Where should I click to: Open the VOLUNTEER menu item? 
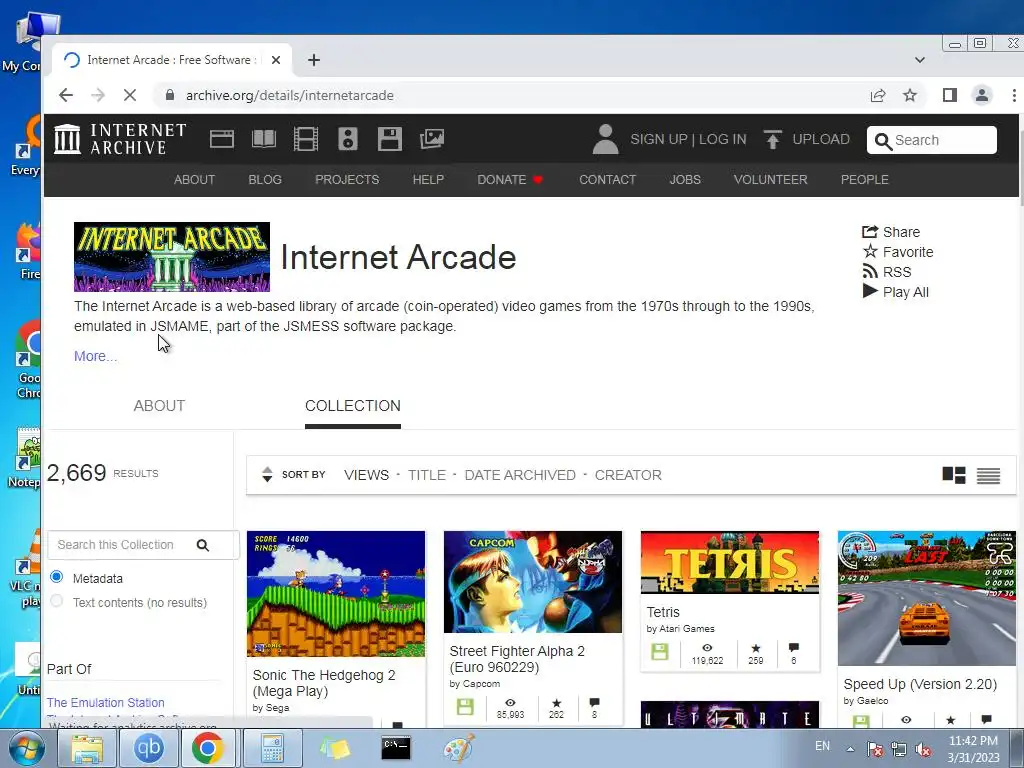770,180
